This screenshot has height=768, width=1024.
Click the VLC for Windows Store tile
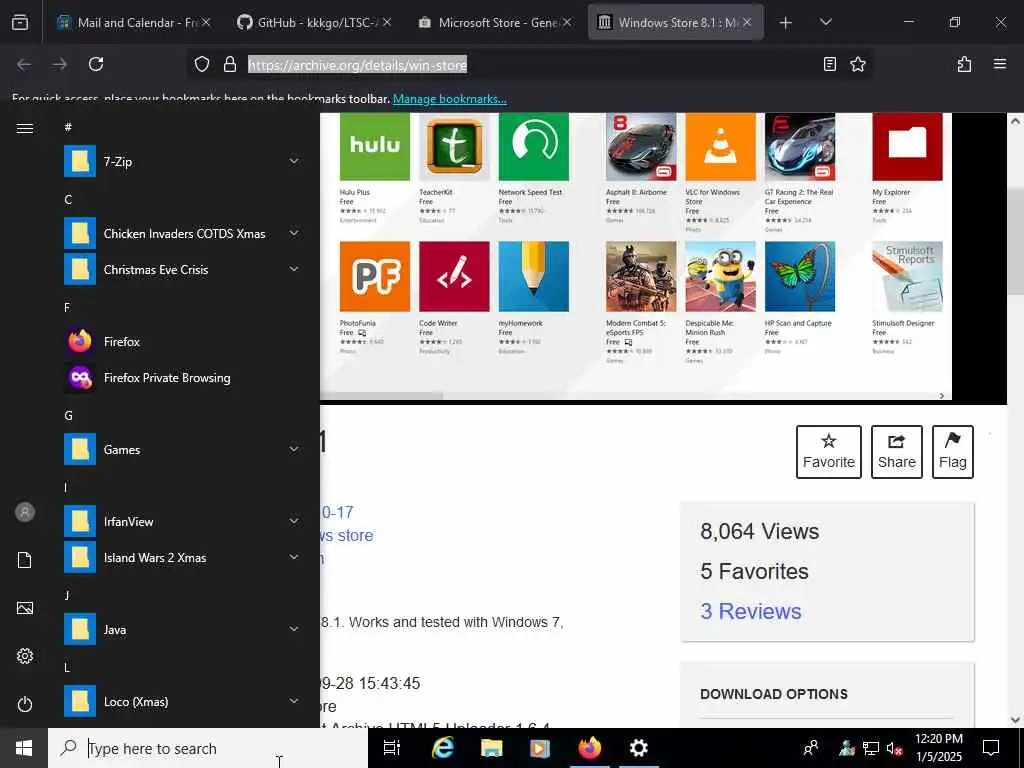coord(720,146)
